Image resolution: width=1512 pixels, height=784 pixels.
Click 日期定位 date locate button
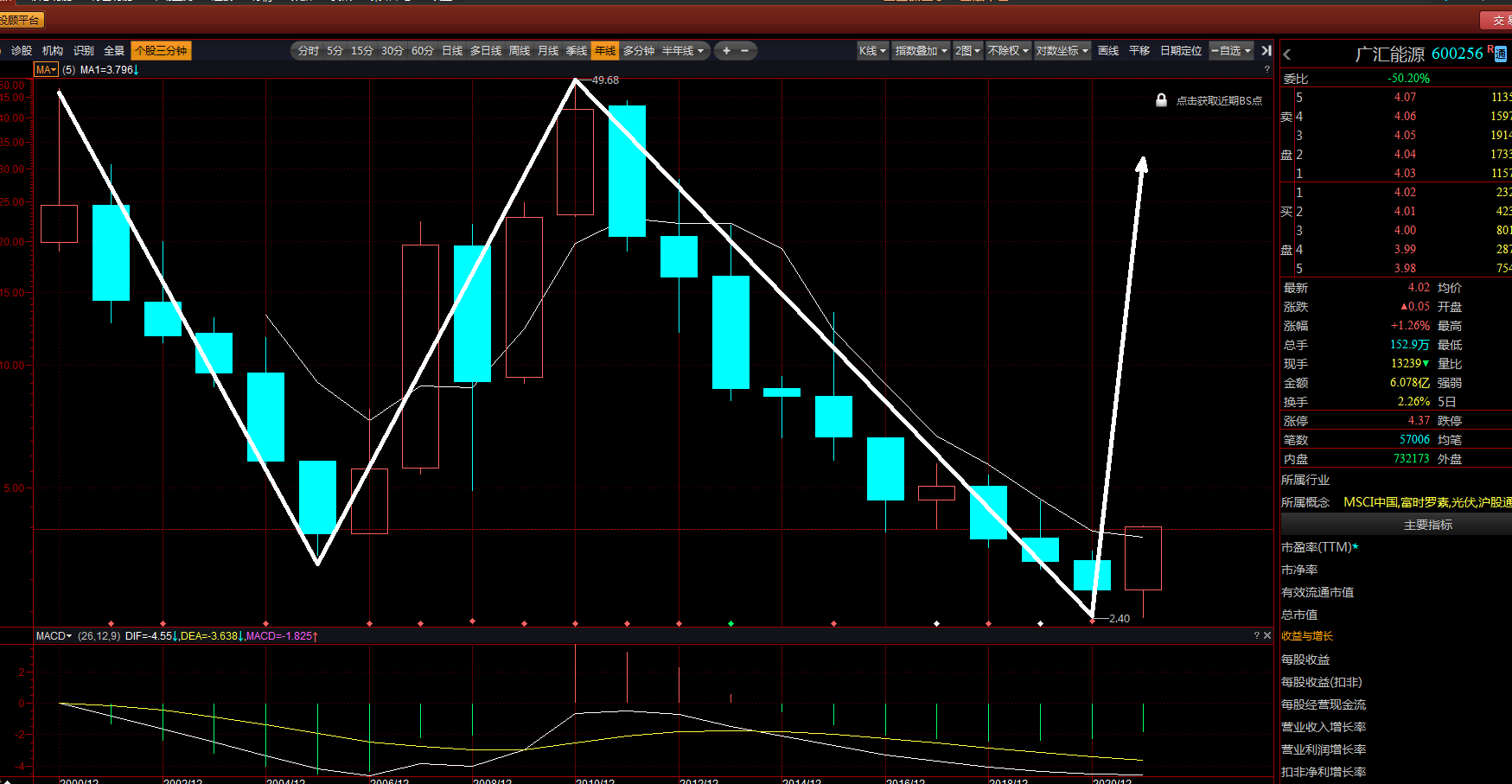pyautogui.click(x=1181, y=51)
